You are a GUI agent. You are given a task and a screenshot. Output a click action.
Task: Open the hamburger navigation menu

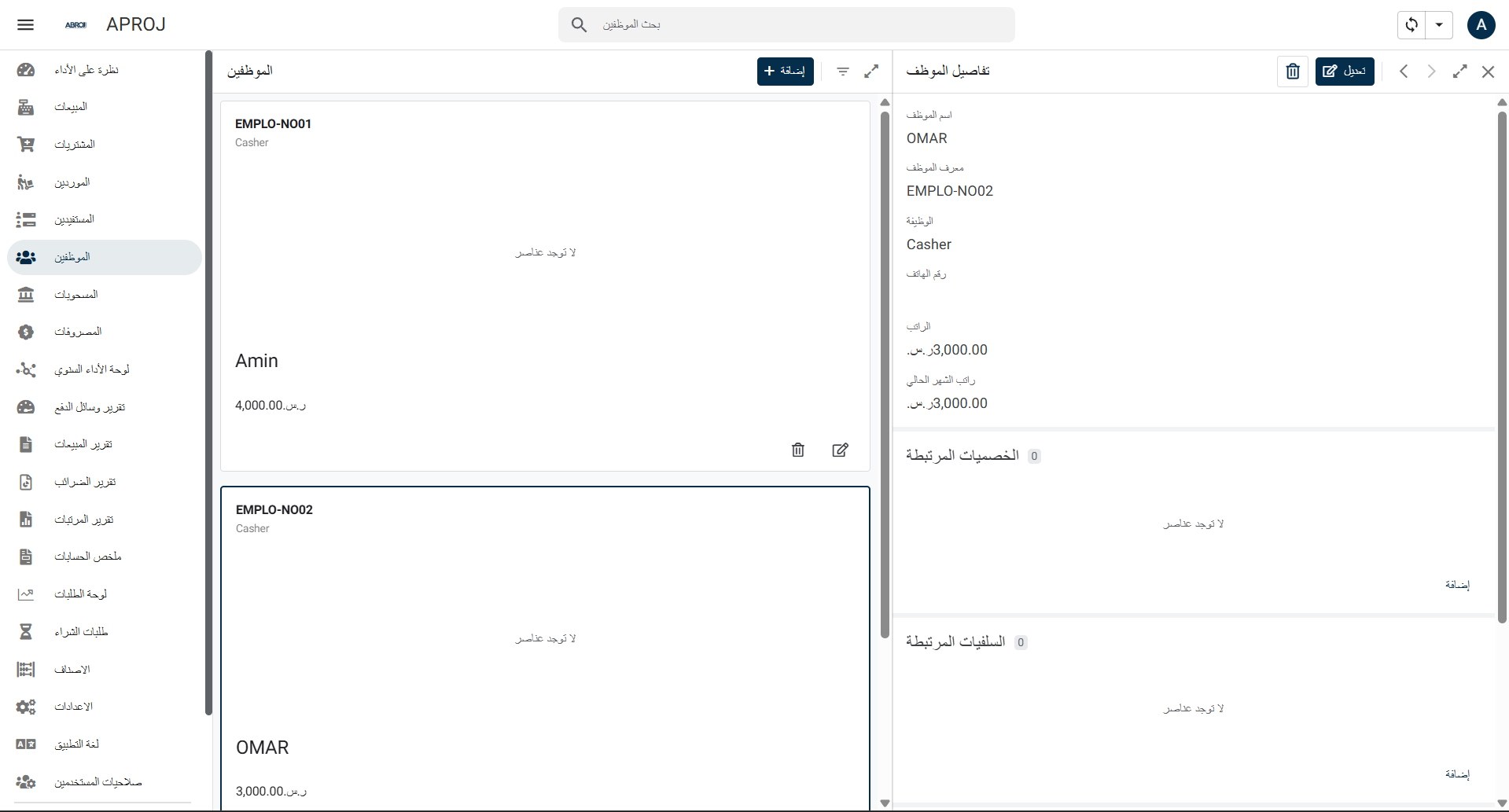[x=25, y=24]
